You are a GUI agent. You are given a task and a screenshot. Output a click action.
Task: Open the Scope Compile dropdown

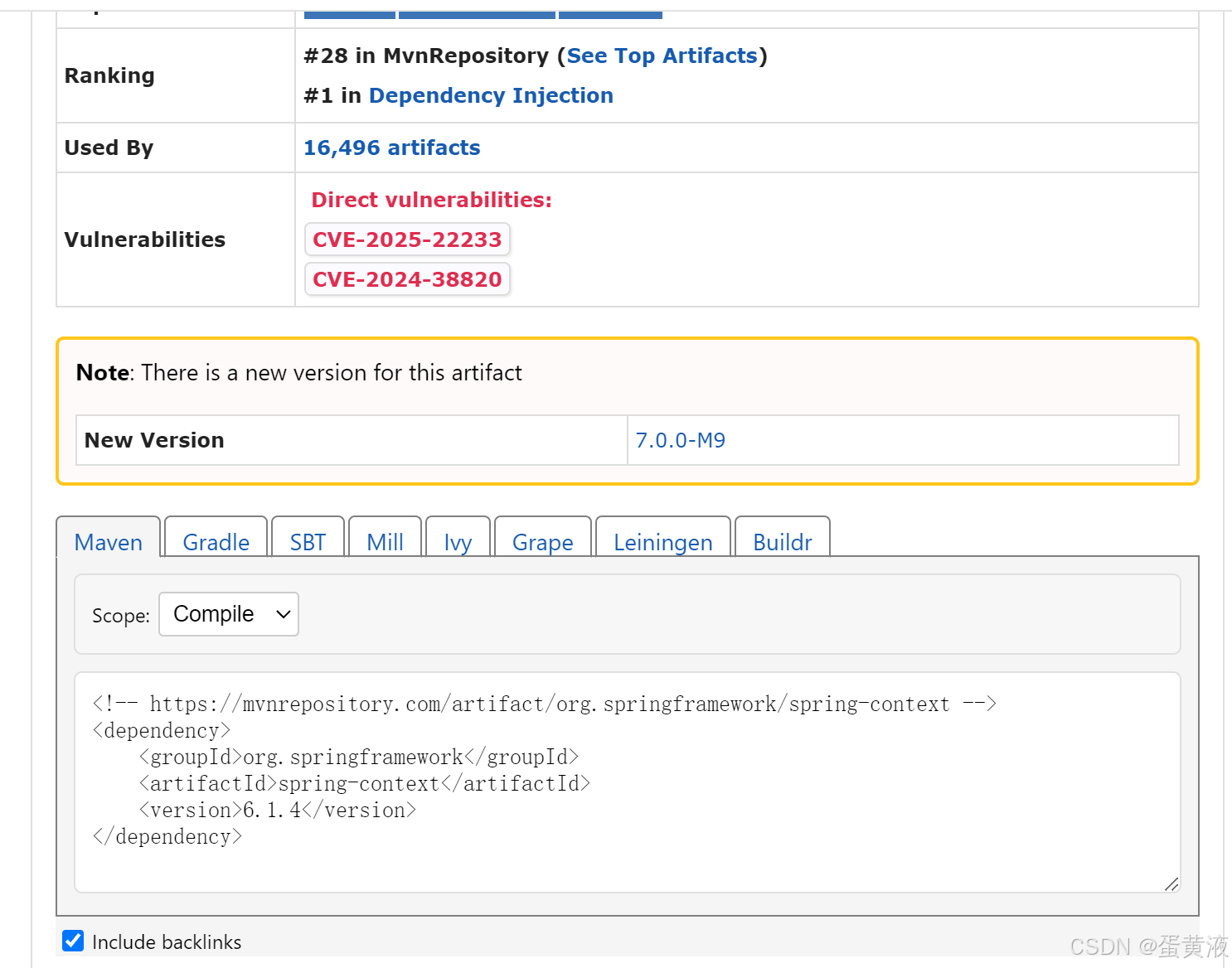click(x=229, y=614)
